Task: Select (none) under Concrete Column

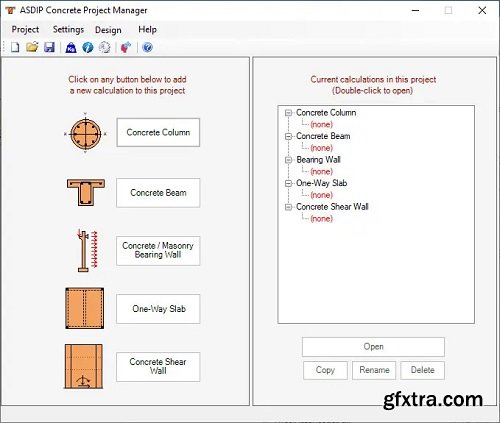Action: pos(321,125)
